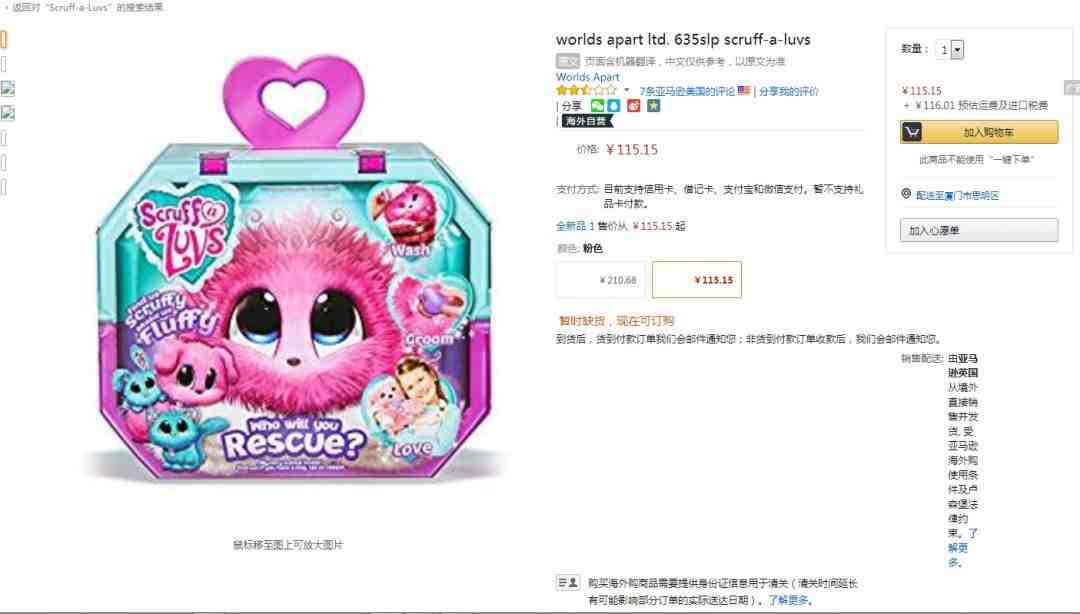Click the shopping cart icon on add-to-cart button

pyautogui.click(x=912, y=132)
